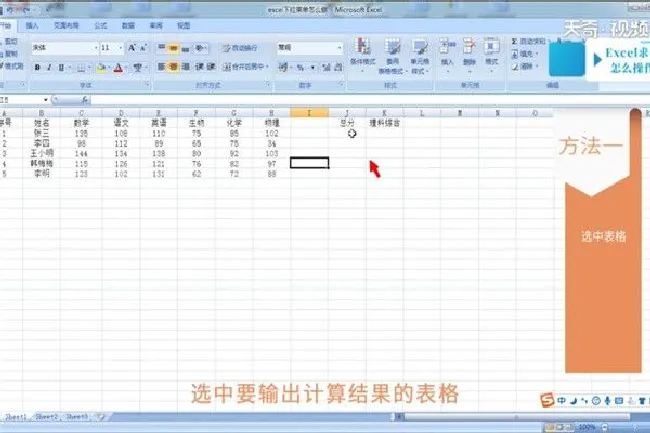Open phonetic guide 文 button
Viewport: 650px width, 433px height.
point(138,67)
